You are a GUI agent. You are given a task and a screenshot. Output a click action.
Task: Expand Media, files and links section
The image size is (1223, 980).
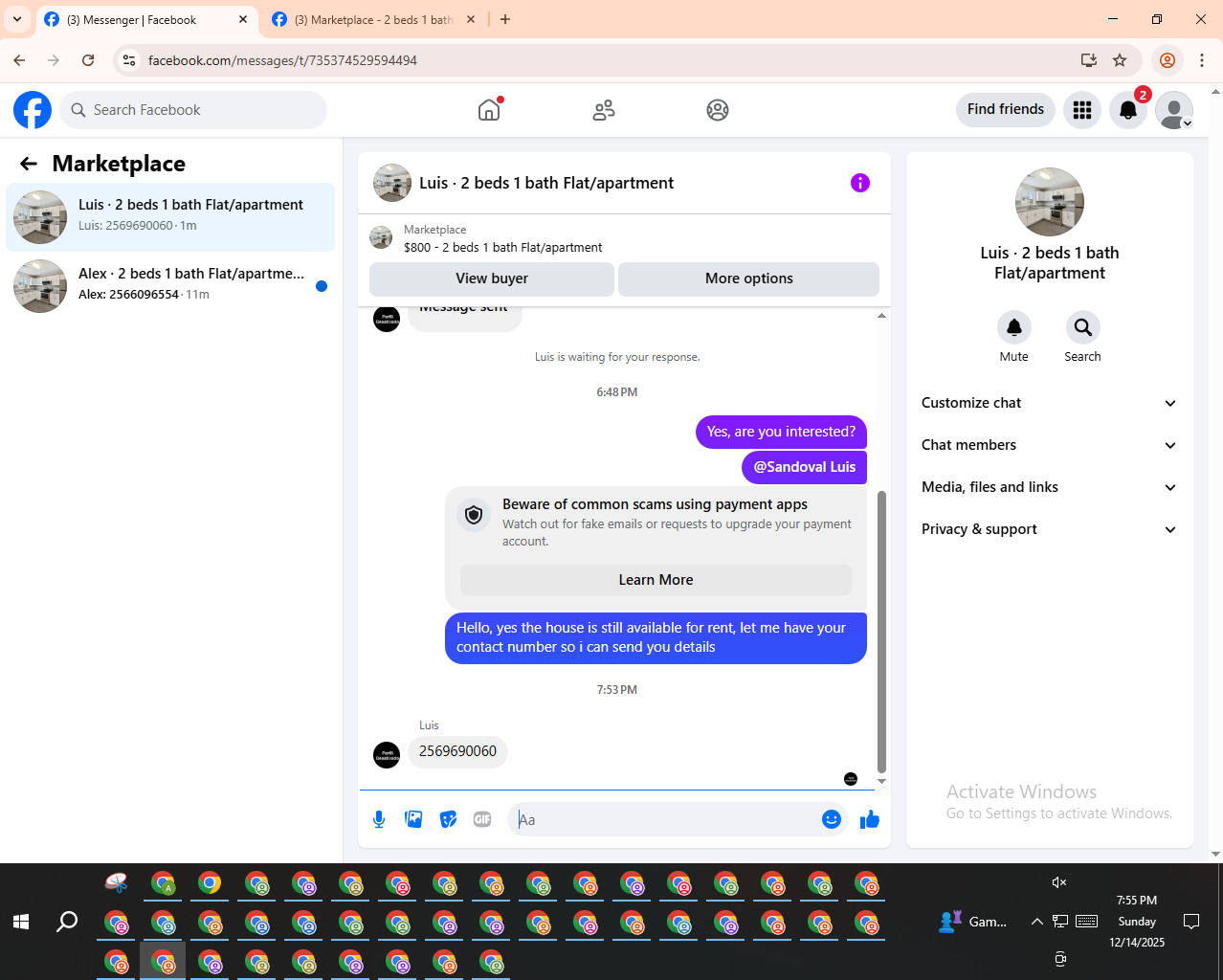(1050, 487)
